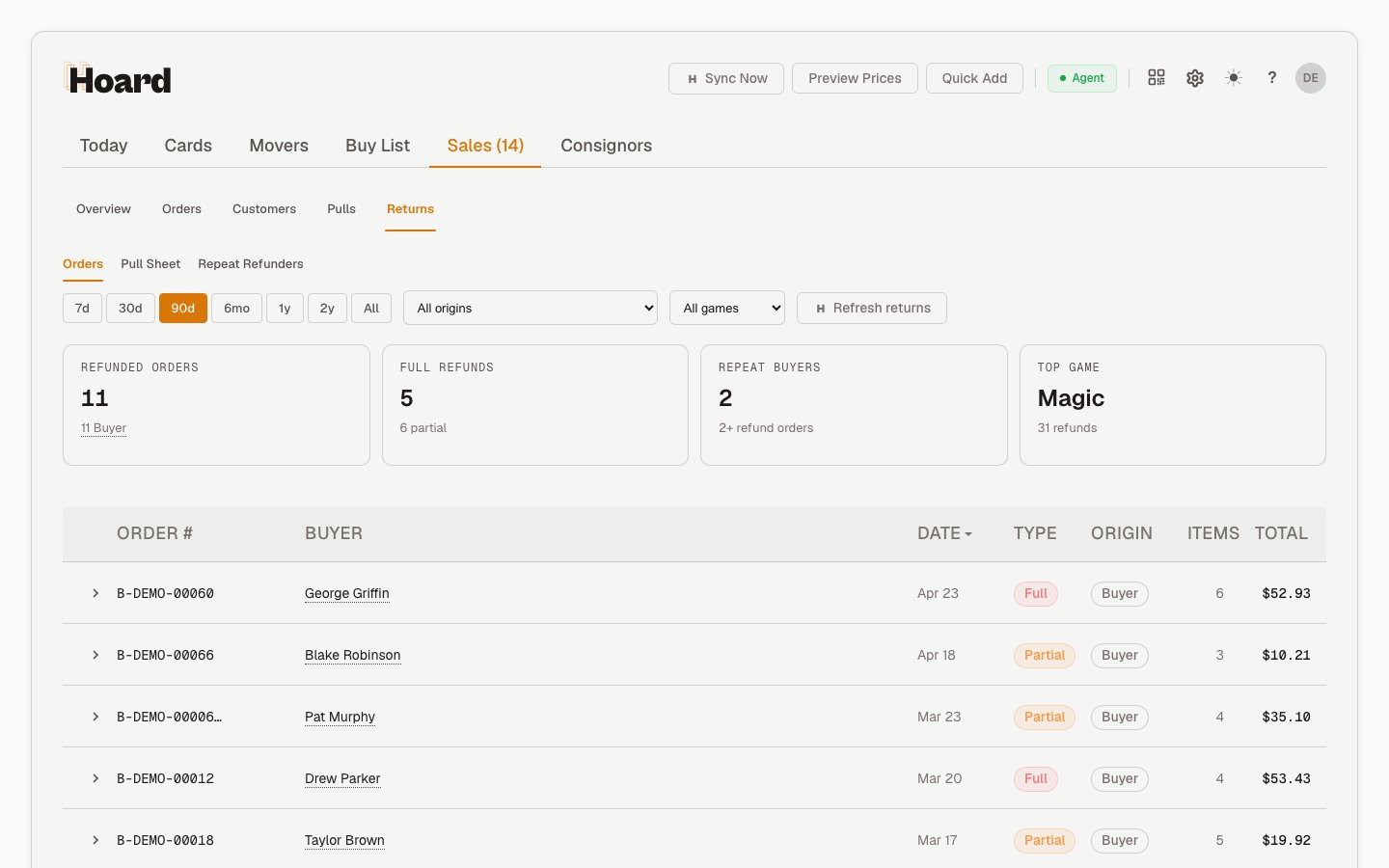Expand order B-DEMO-00018 row

coord(95,840)
